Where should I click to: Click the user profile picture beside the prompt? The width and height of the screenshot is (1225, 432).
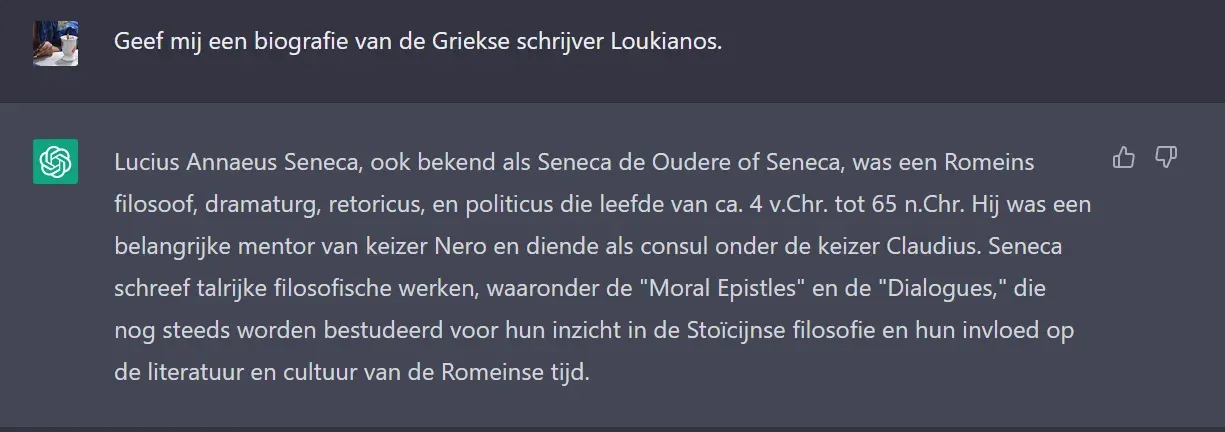pyautogui.click(x=56, y=43)
